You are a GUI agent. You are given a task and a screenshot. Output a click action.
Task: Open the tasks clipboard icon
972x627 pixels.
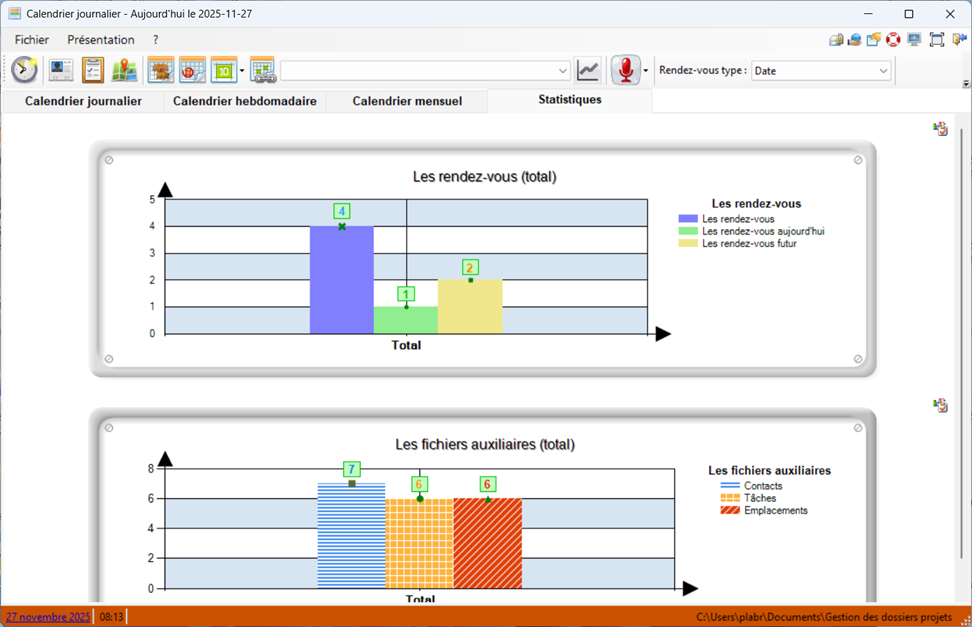(93, 70)
